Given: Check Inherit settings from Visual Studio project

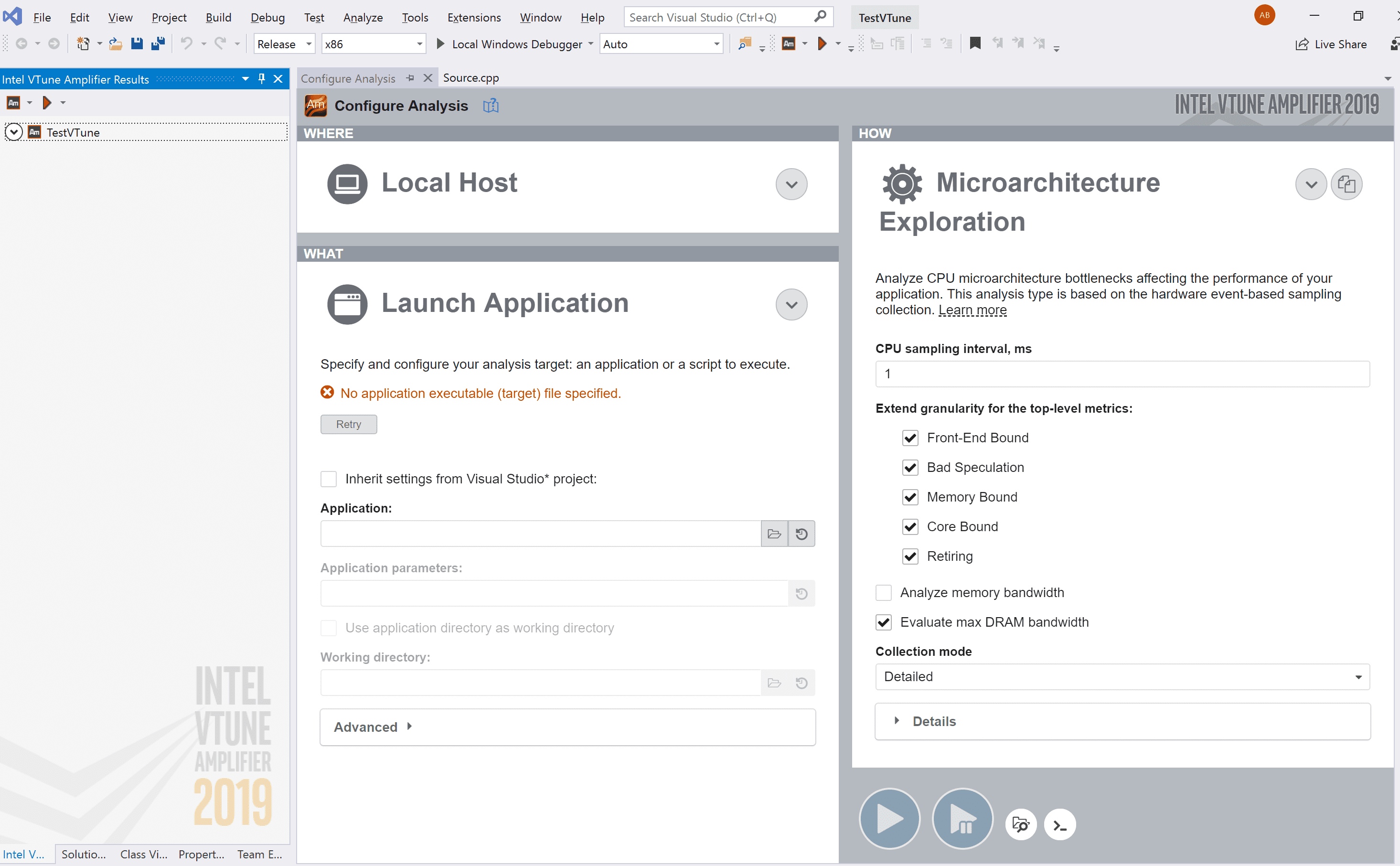Looking at the screenshot, I should coord(329,479).
